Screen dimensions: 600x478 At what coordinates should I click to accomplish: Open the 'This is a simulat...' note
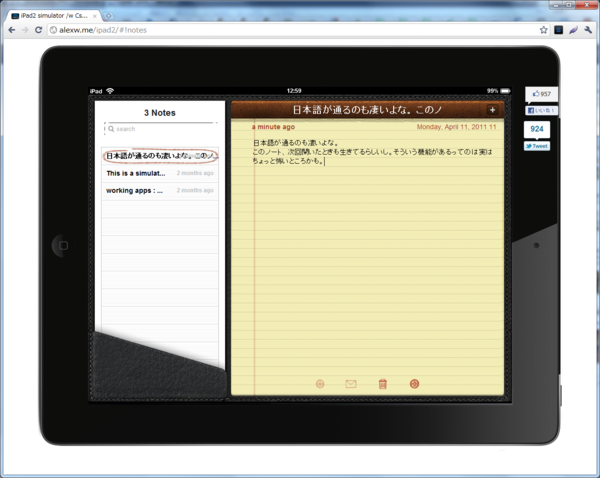tap(160, 173)
